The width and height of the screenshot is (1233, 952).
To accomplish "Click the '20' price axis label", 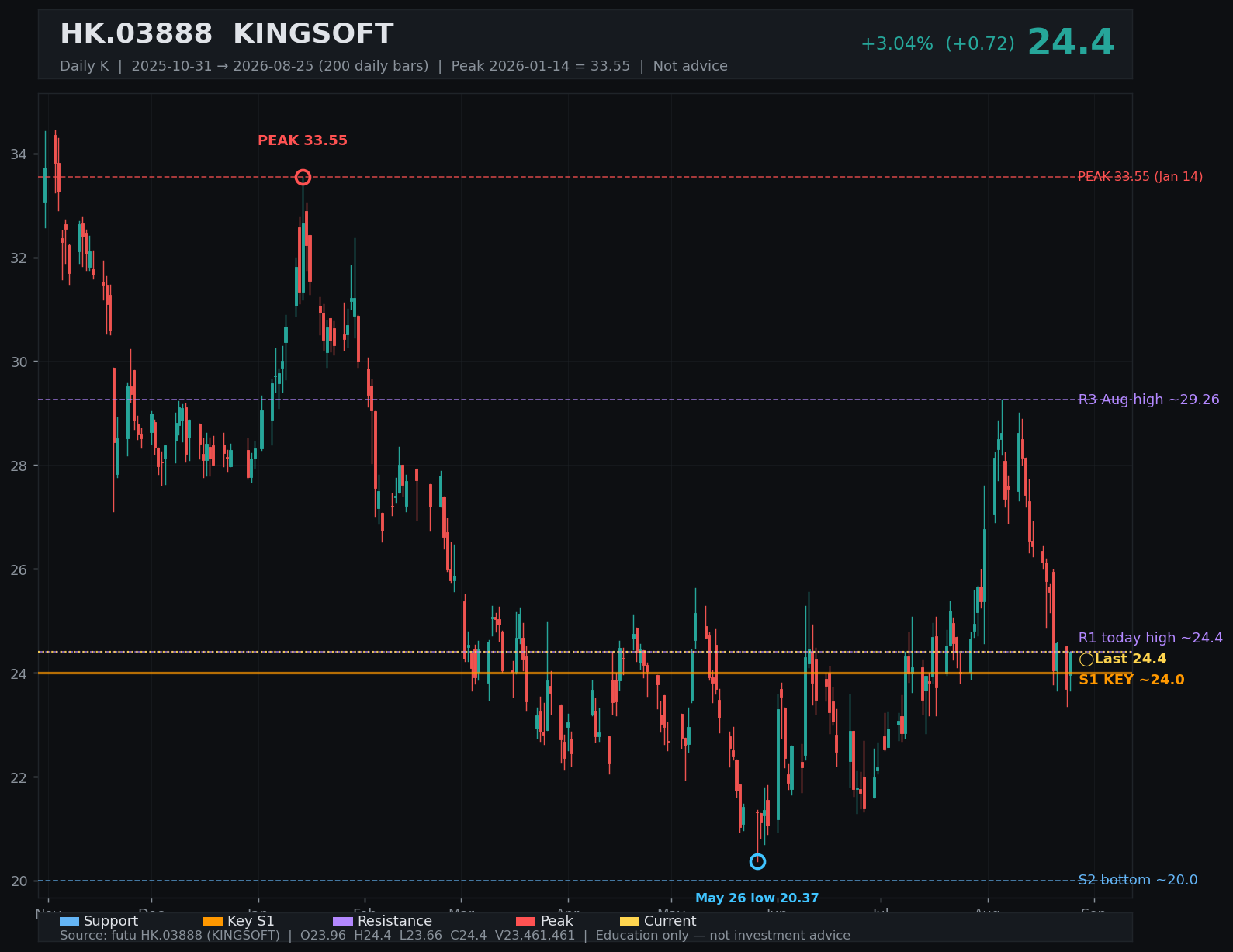I will tap(19, 881).
